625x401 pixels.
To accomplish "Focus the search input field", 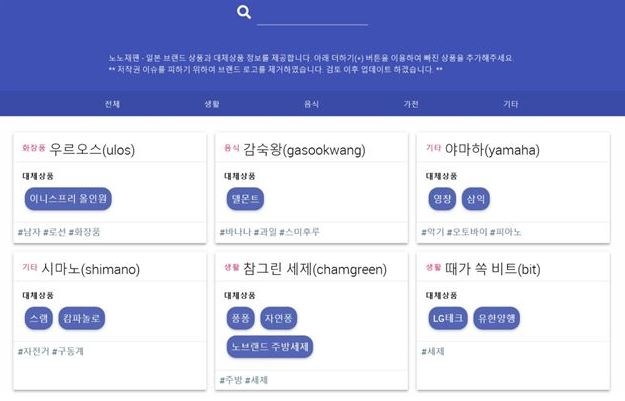I will pyautogui.click(x=312, y=13).
